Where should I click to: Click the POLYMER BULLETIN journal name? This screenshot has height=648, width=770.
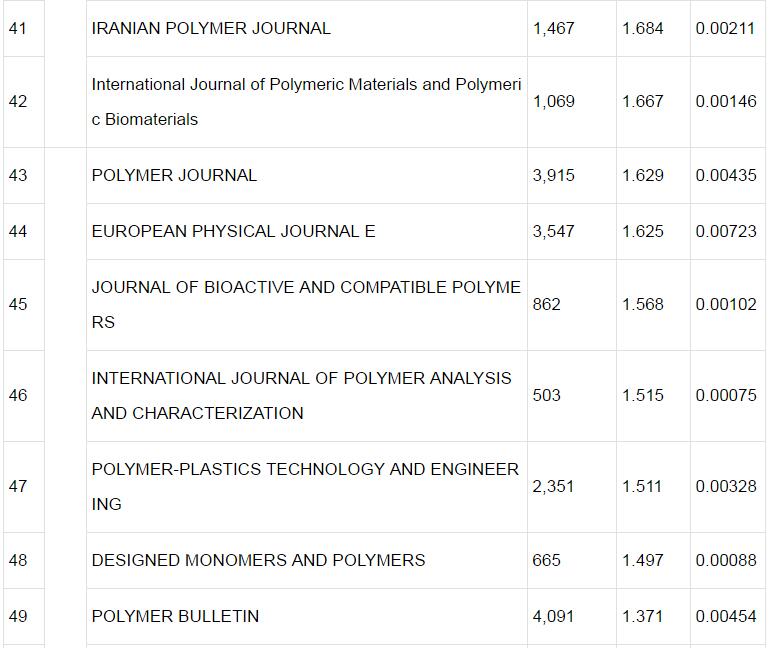click(x=175, y=616)
